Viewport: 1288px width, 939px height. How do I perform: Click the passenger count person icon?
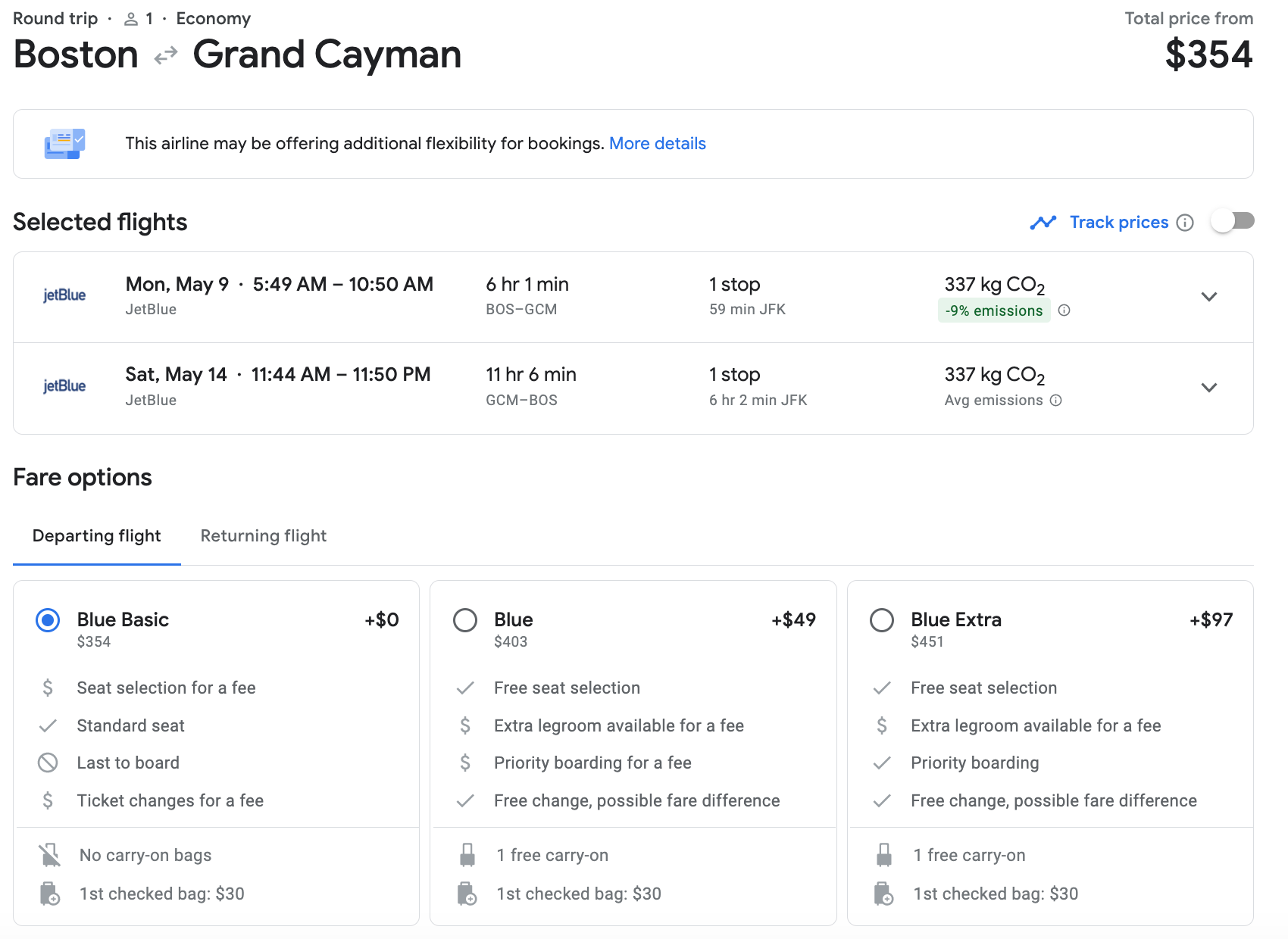(131, 19)
